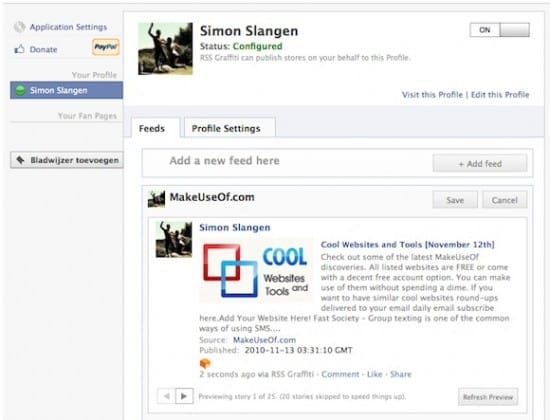Click the green status dot beside Simon Slangen

click(20, 90)
